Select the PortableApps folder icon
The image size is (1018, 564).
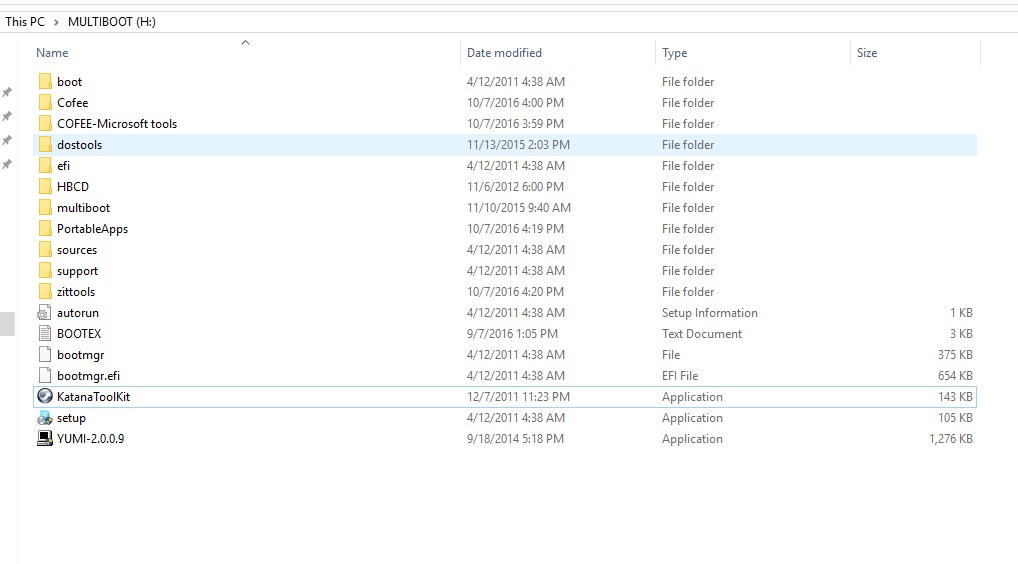(45, 228)
